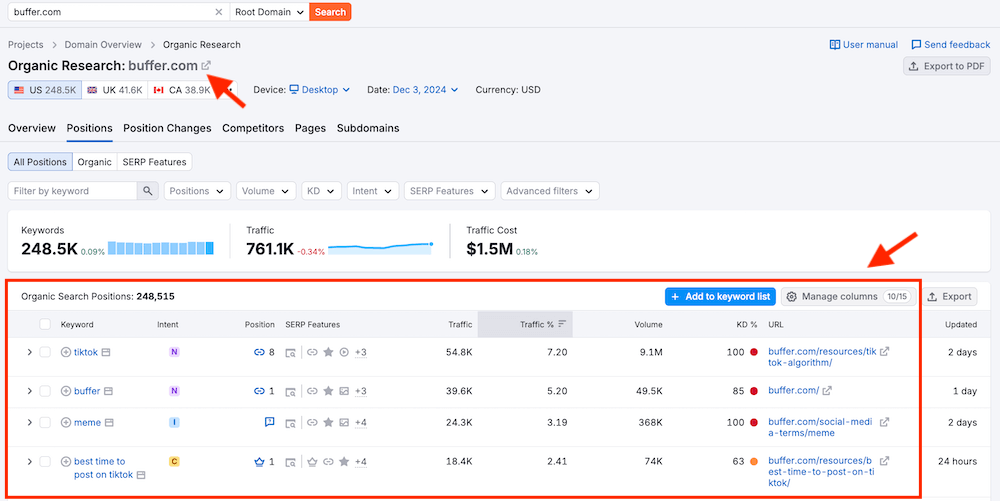Focus the Filter by keyword input
The image size is (1000, 501).
click(72, 191)
